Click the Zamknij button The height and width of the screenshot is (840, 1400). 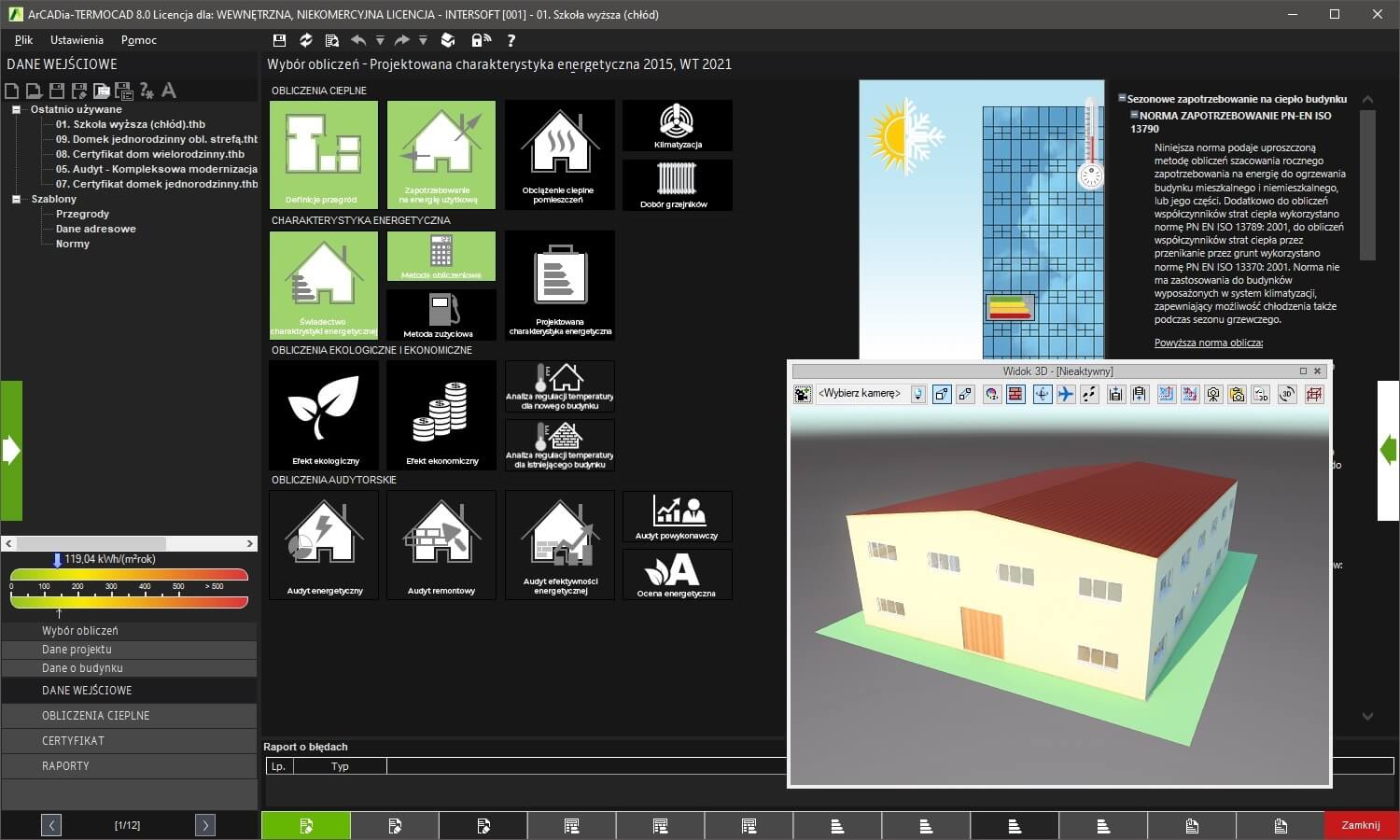click(1361, 825)
